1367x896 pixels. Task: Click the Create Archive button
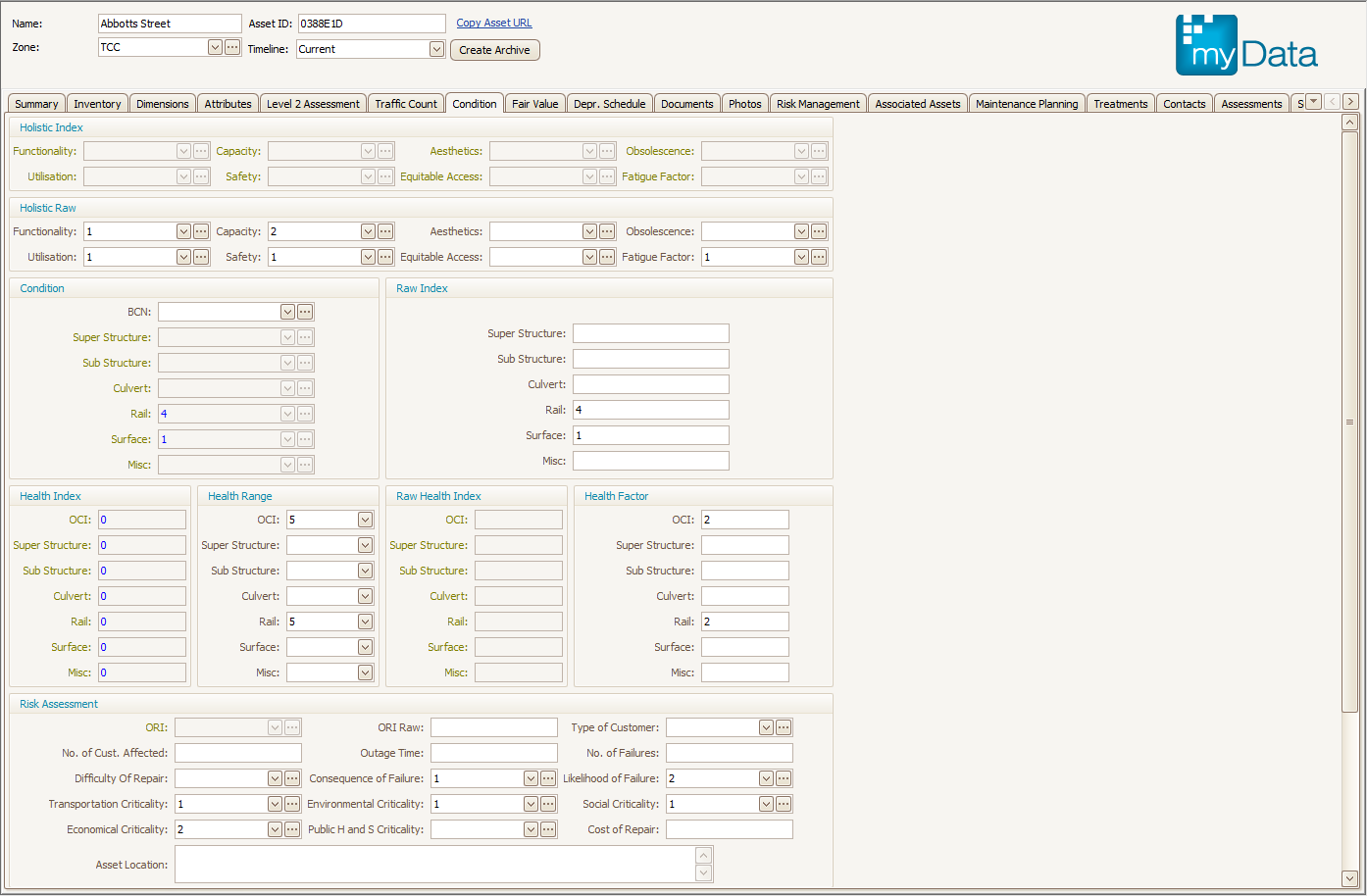494,50
